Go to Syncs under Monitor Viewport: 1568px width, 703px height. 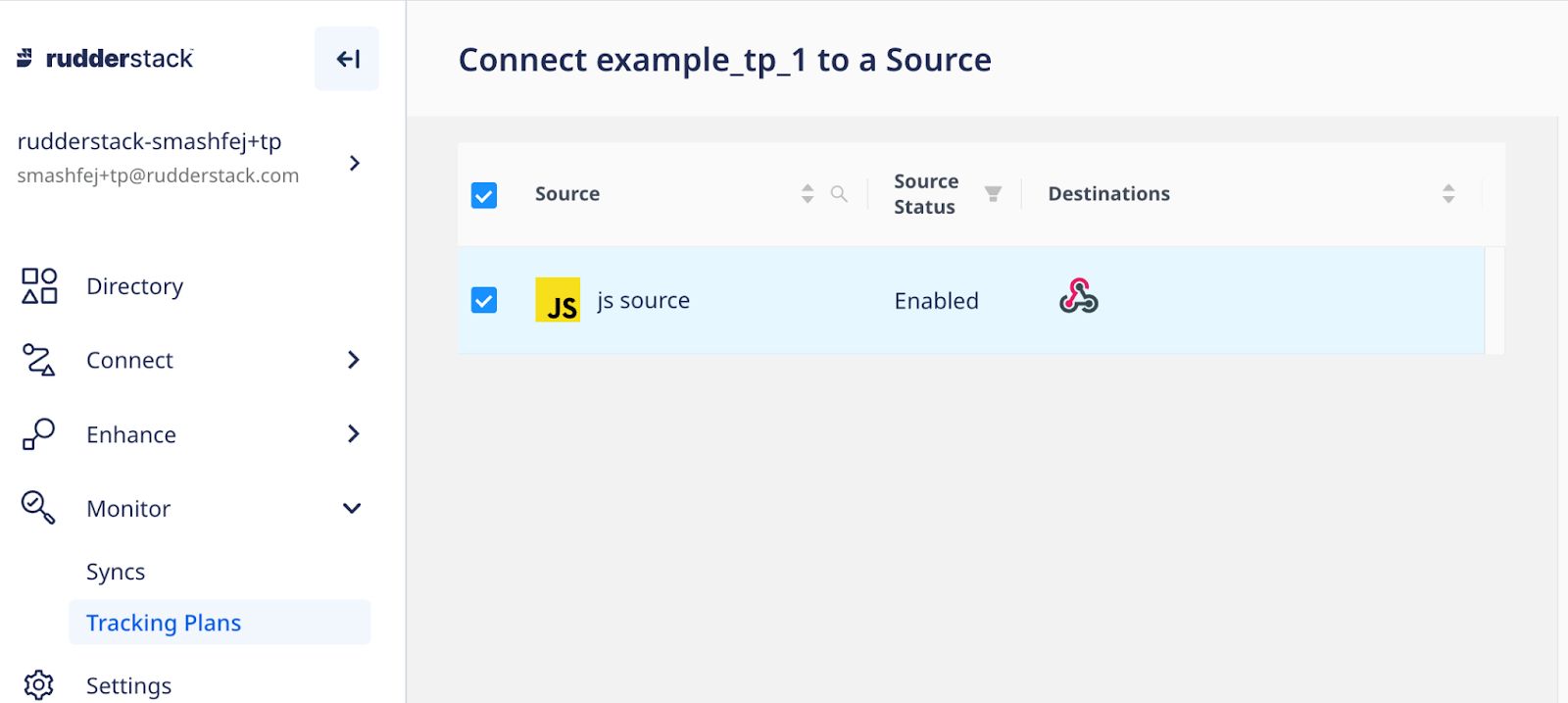116,572
